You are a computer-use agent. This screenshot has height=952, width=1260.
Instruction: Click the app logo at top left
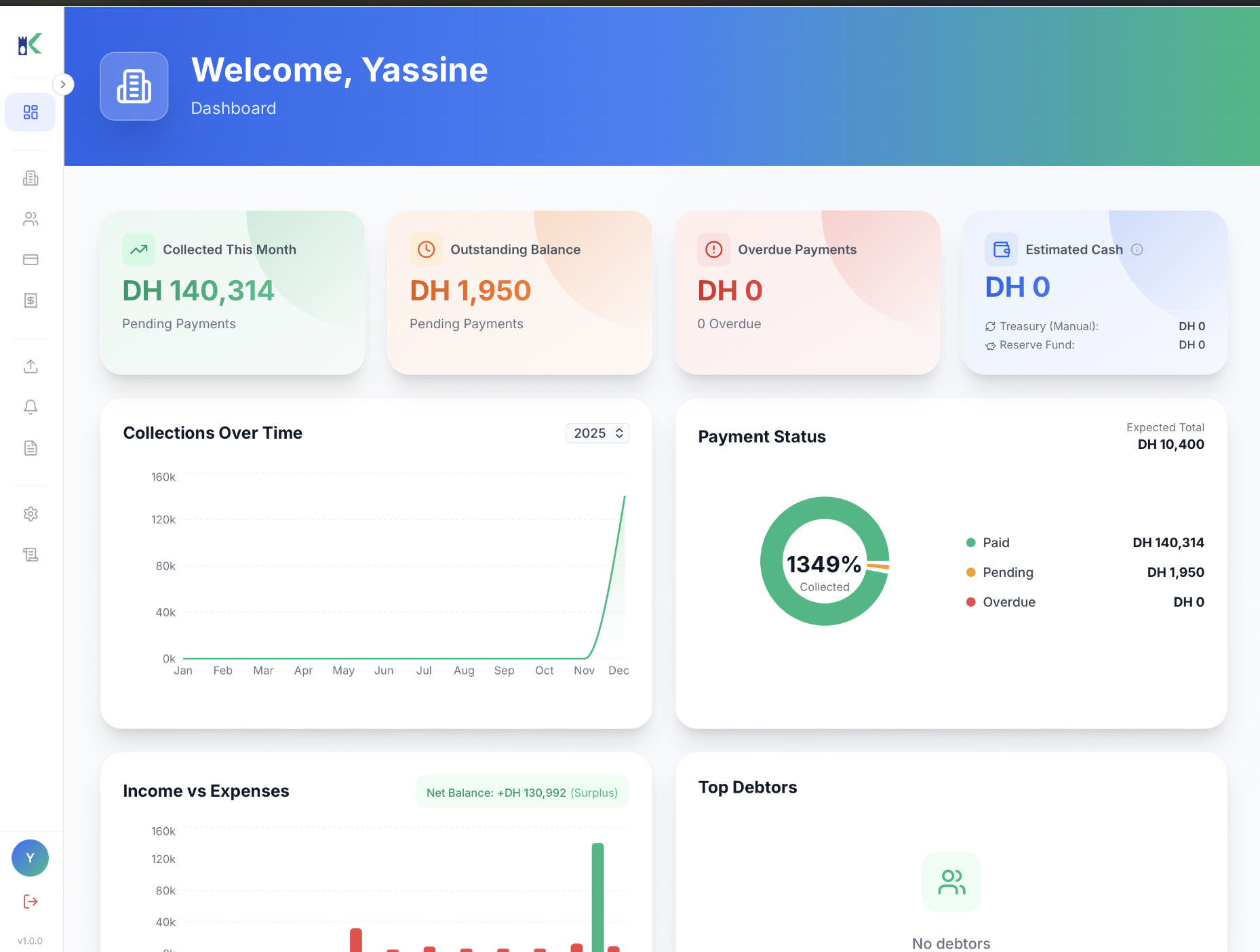tap(30, 45)
